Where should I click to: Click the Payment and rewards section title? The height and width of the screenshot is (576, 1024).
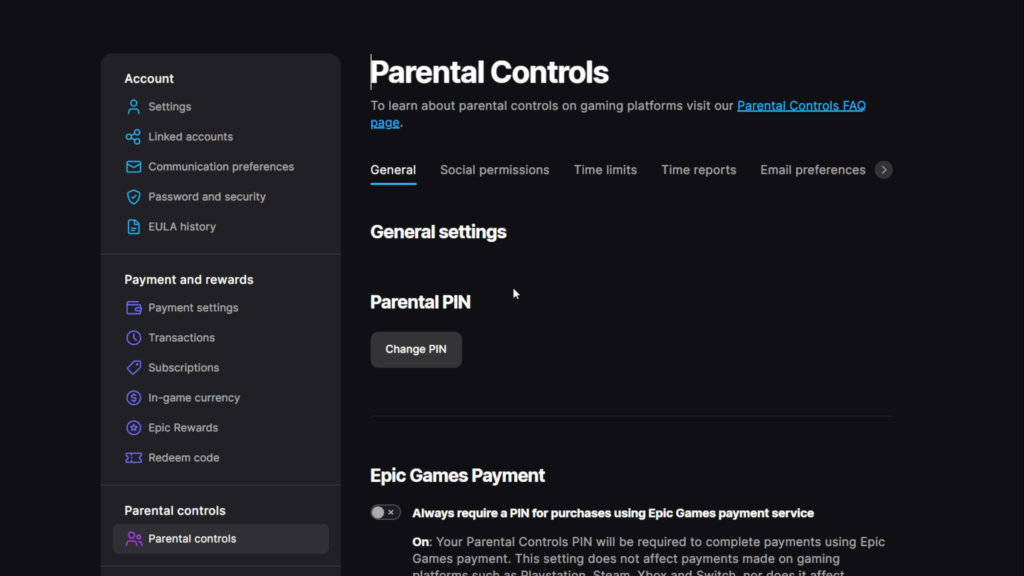click(189, 280)
